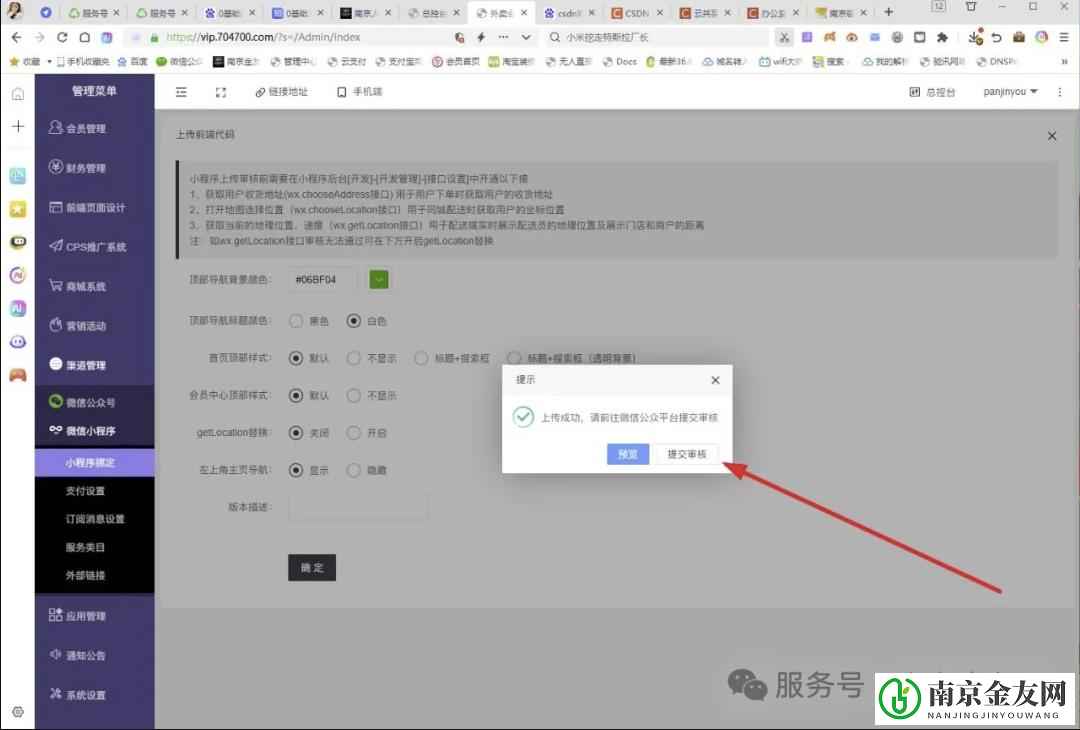
Task: Choose 不显示 for homepage top style
Action: 354,358
